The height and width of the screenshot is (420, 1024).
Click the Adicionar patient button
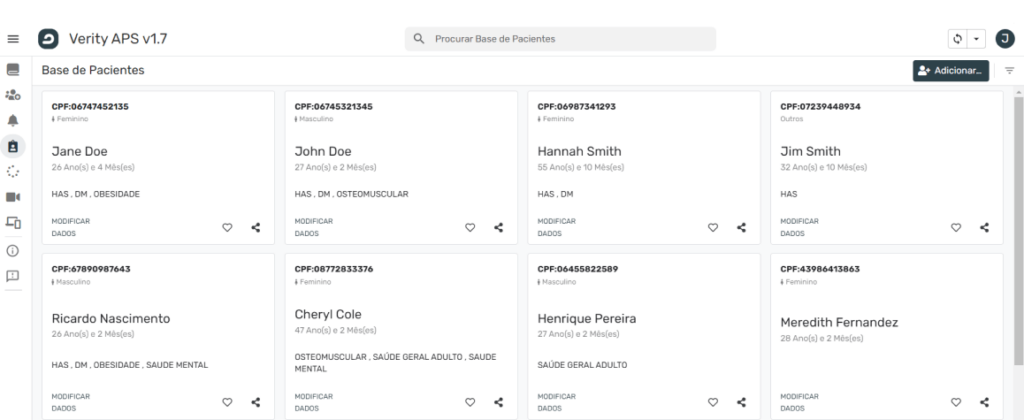[951, 71]
